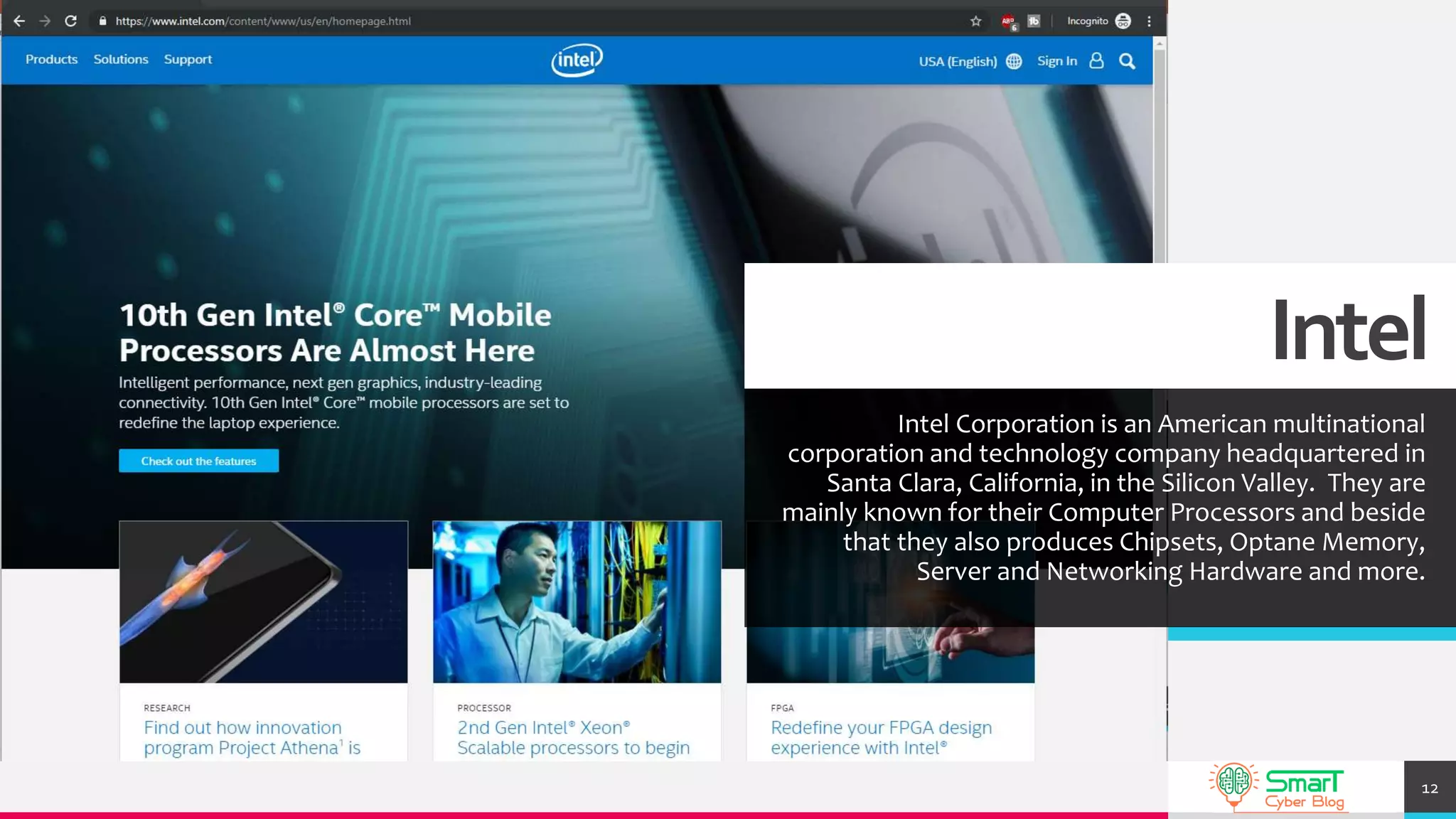The height and width of the screenshot is (819, 1456).
Task: Click the Intel site search magnifier
Action: click(x=1127, y=61)
